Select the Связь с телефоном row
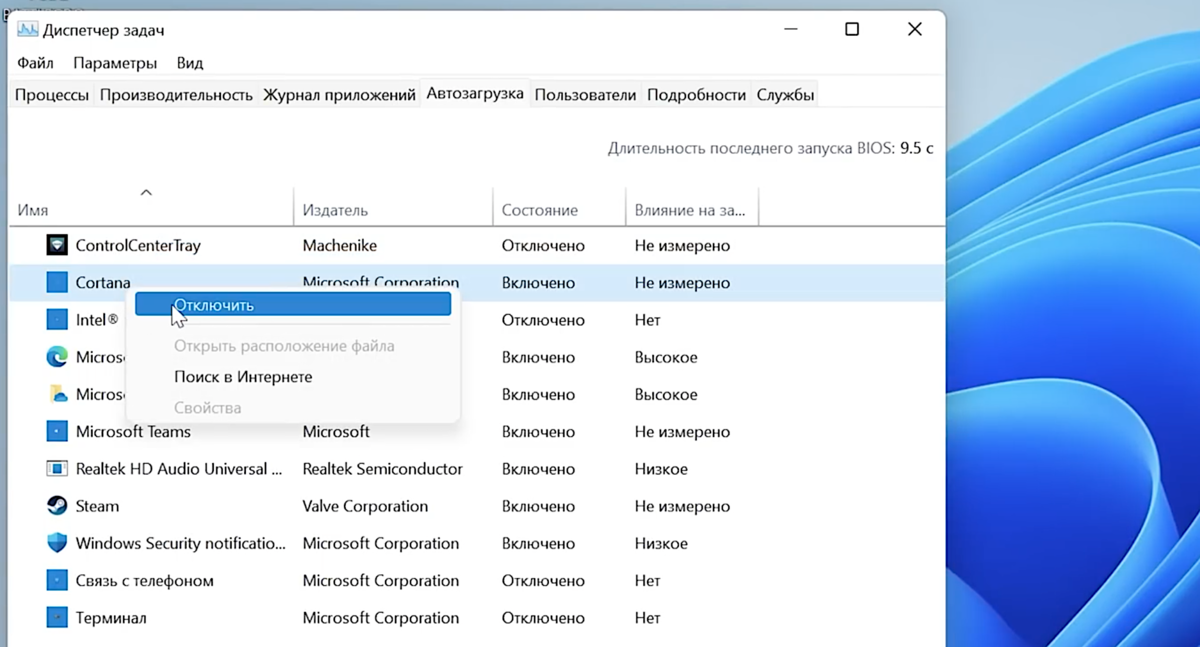 [x=145, y=581]
